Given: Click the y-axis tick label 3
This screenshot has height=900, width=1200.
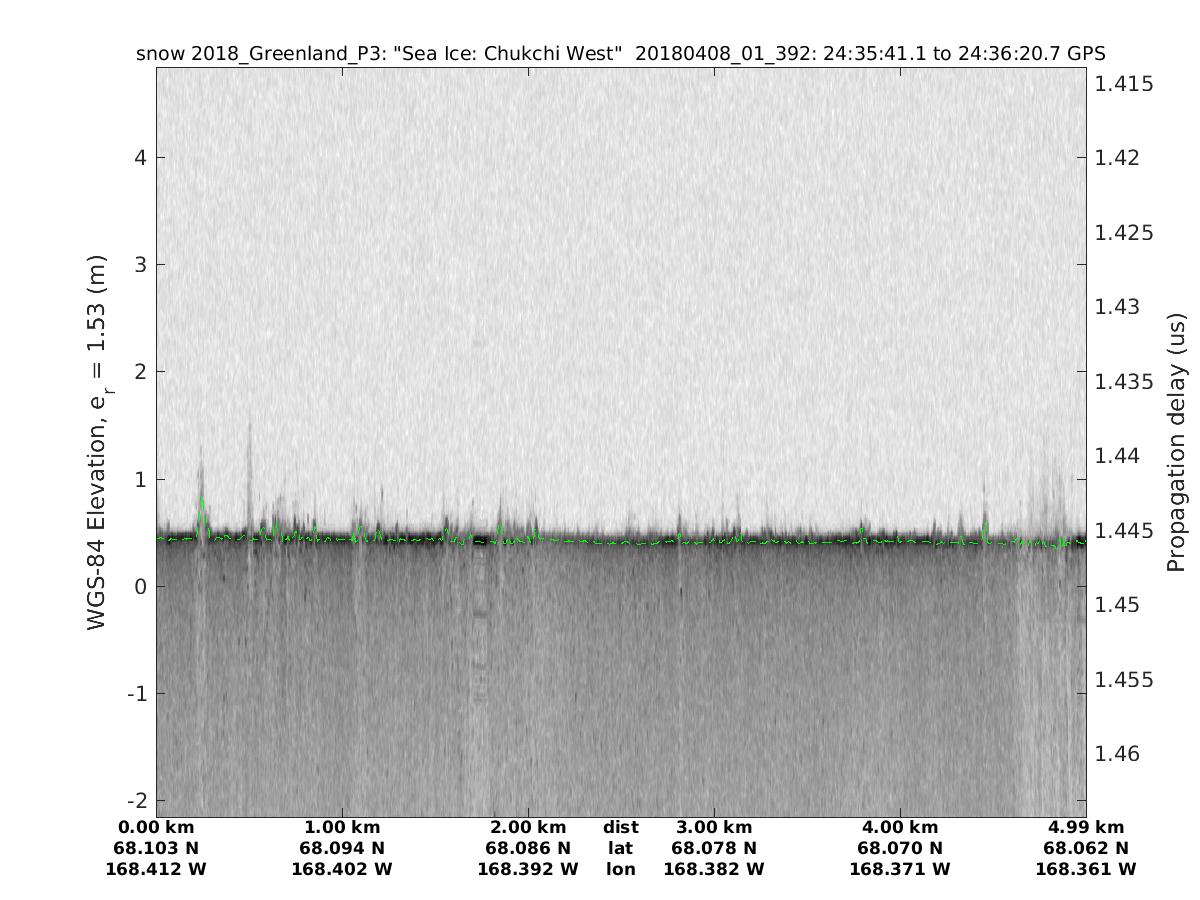Looking at the screenshot, I should tap(141, 264).
